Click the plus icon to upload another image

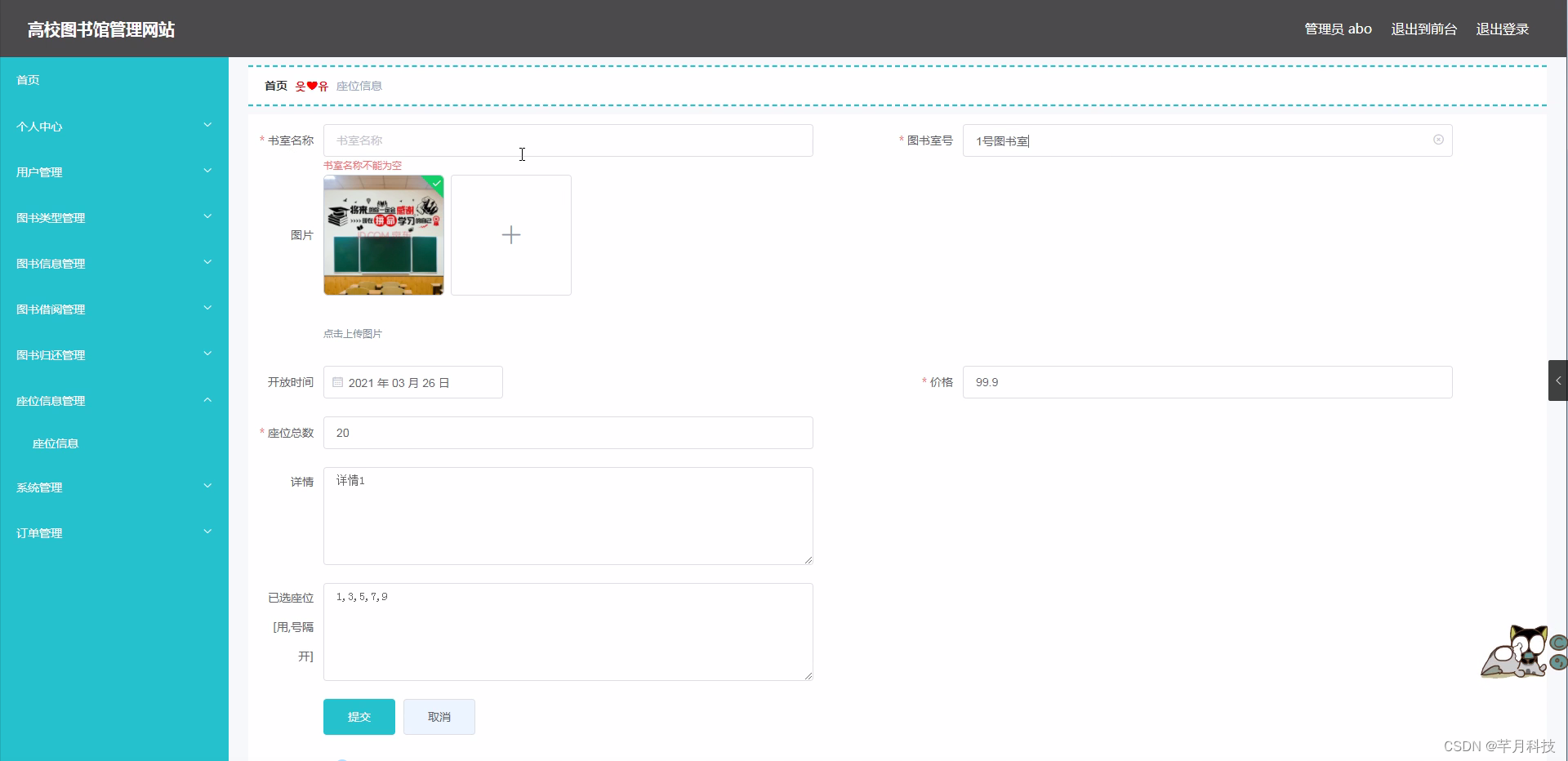510,235
